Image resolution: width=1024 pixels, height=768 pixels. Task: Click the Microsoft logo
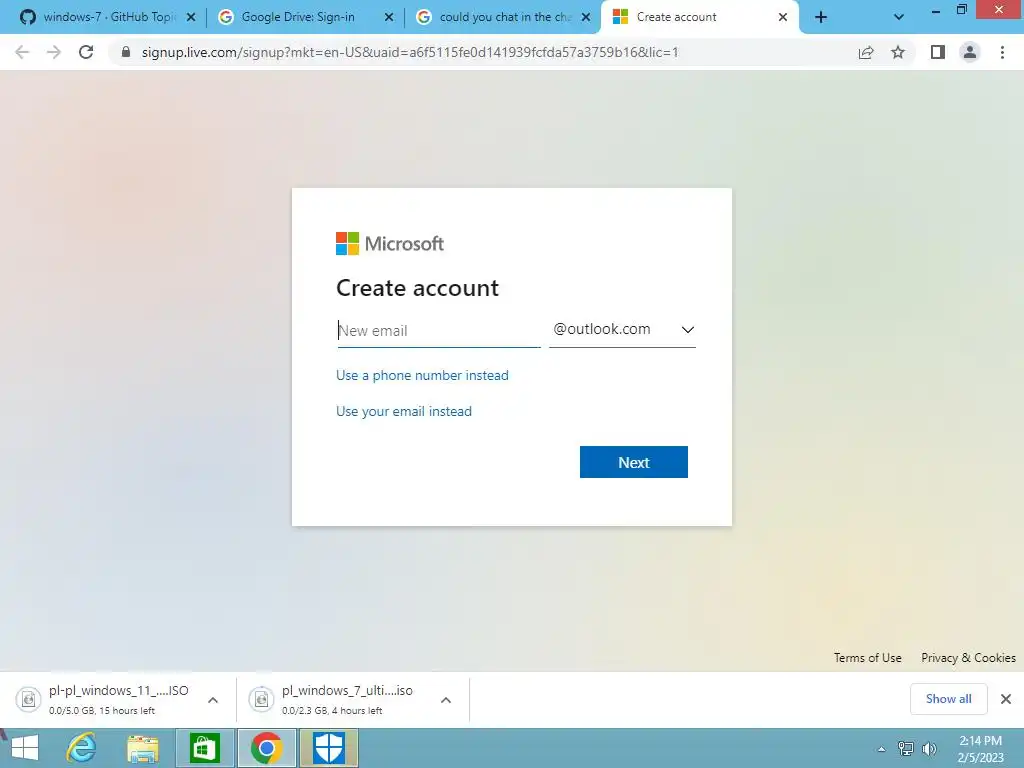pyautogui.click(x=390, y=244)
